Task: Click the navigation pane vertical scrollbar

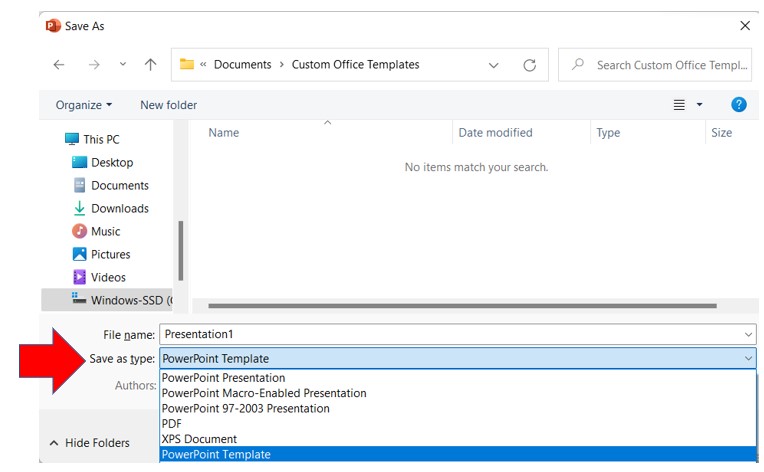Action: pyautogui.click(x=181, y=250)
